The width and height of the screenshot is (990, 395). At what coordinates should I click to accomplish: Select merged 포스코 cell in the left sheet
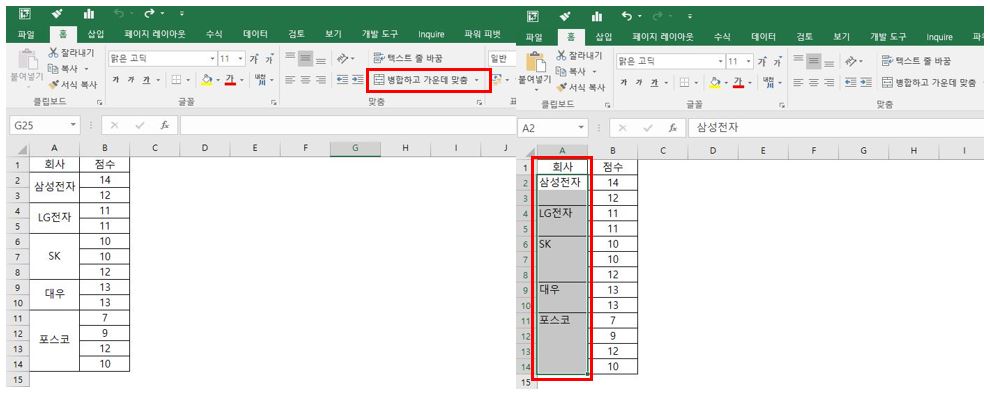click(x=55, y=339)
